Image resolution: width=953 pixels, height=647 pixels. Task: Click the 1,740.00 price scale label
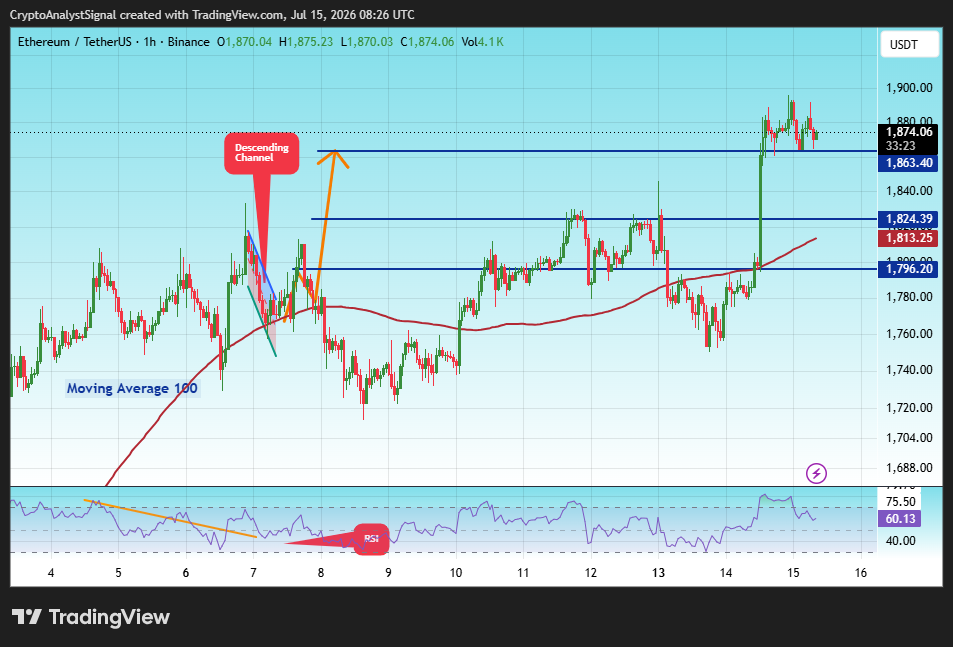[909, 370]
